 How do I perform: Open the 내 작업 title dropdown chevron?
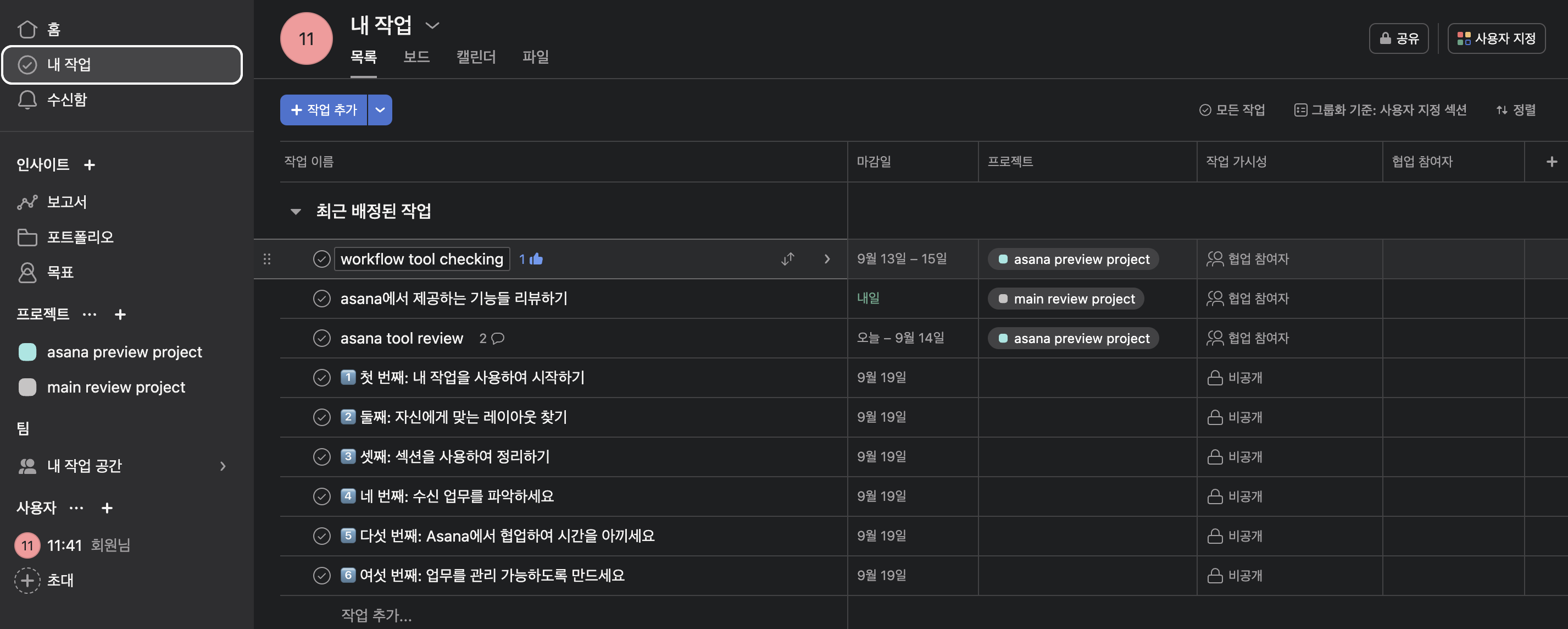(432, 26)
